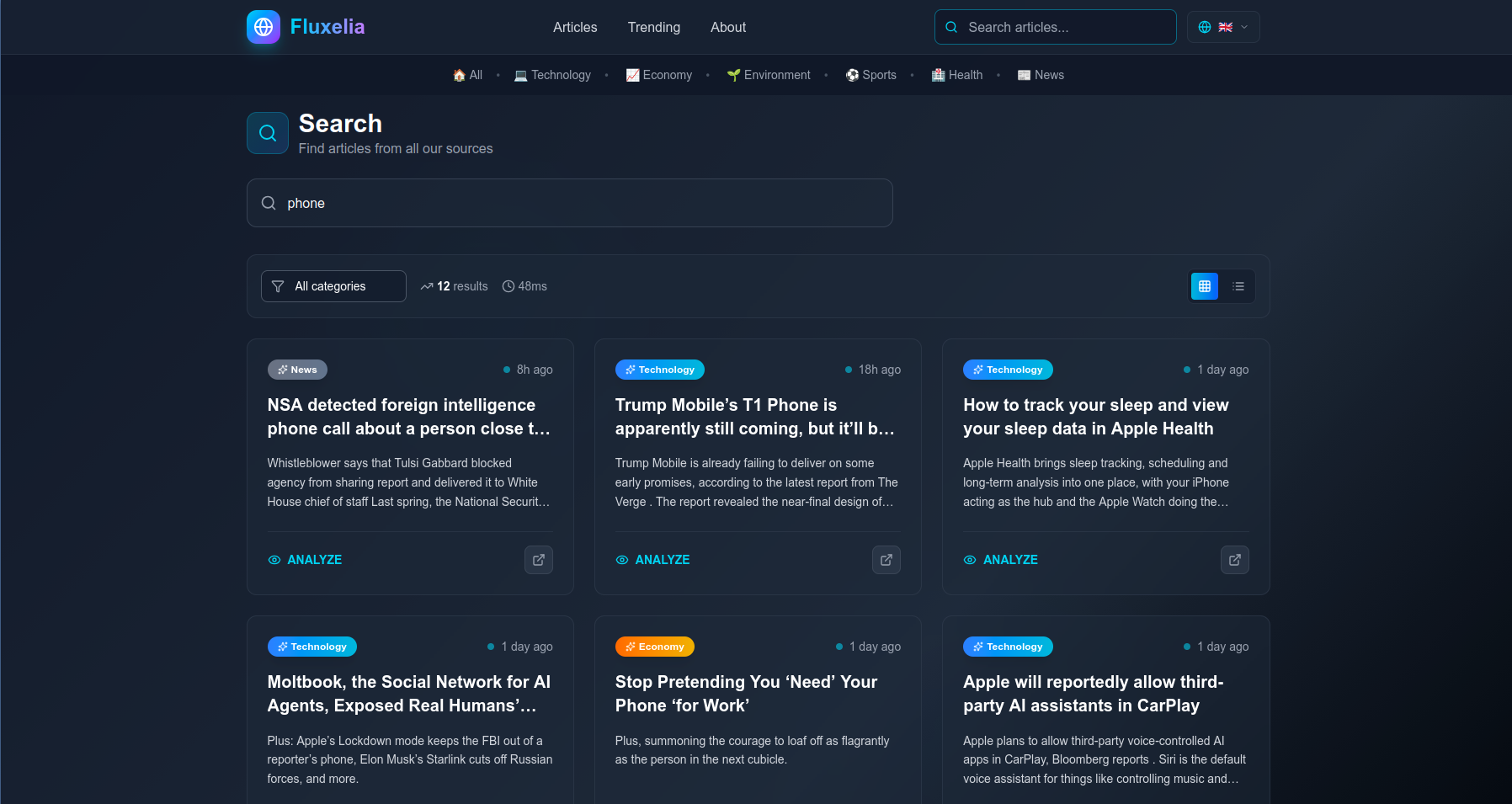Click the clock icon showing 48ms
This screenshot has height=804, width=1512.
[x=508, y=286]
